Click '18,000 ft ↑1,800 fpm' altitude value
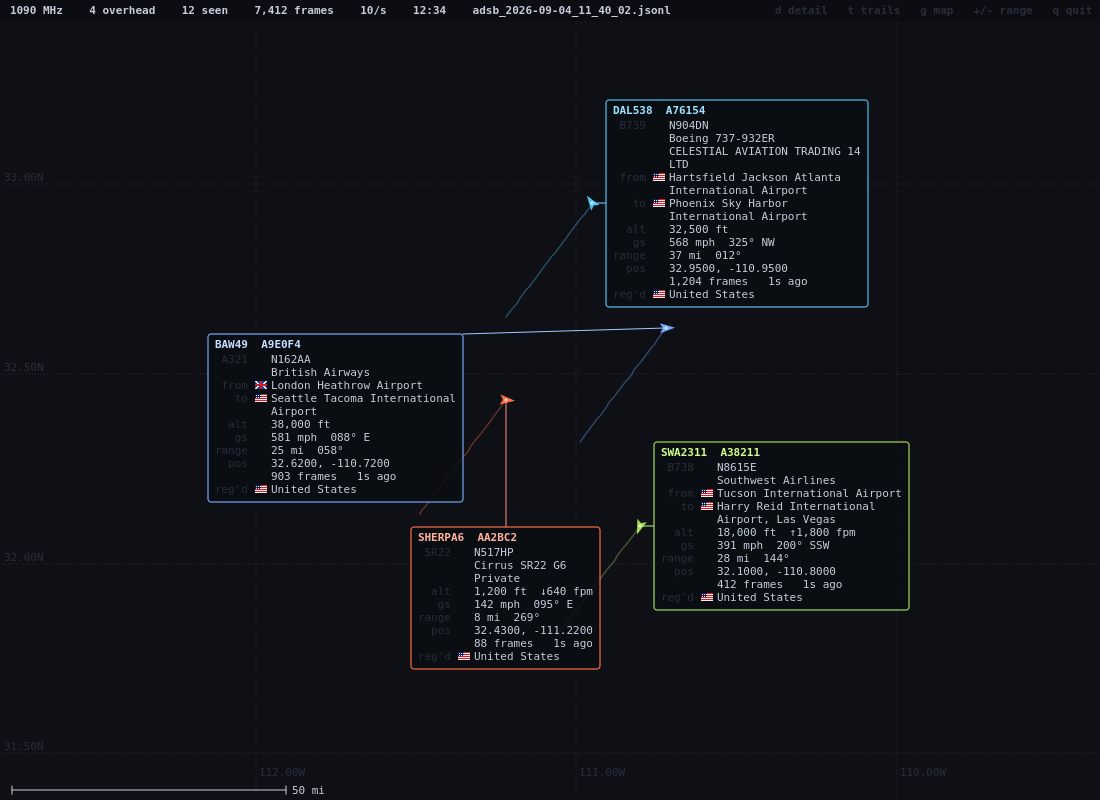This screenshot has height=800, width=1100. coord(786,533)
